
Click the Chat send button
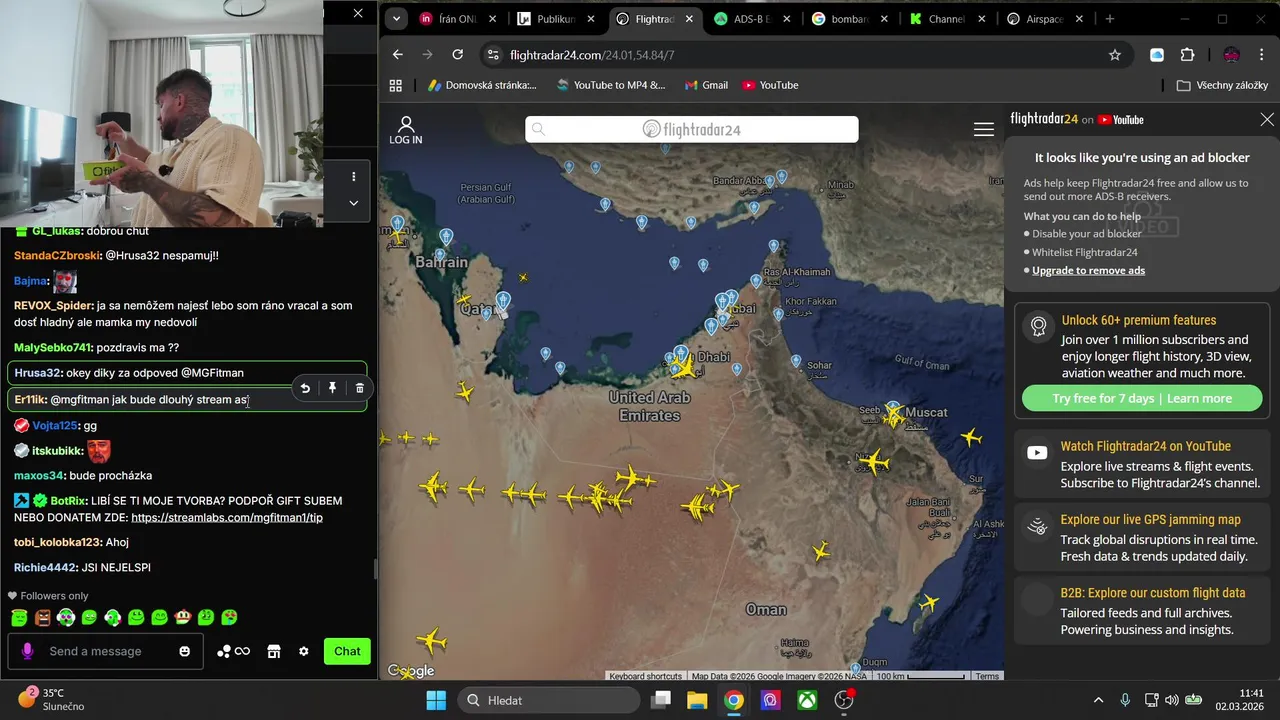point(347,651)
